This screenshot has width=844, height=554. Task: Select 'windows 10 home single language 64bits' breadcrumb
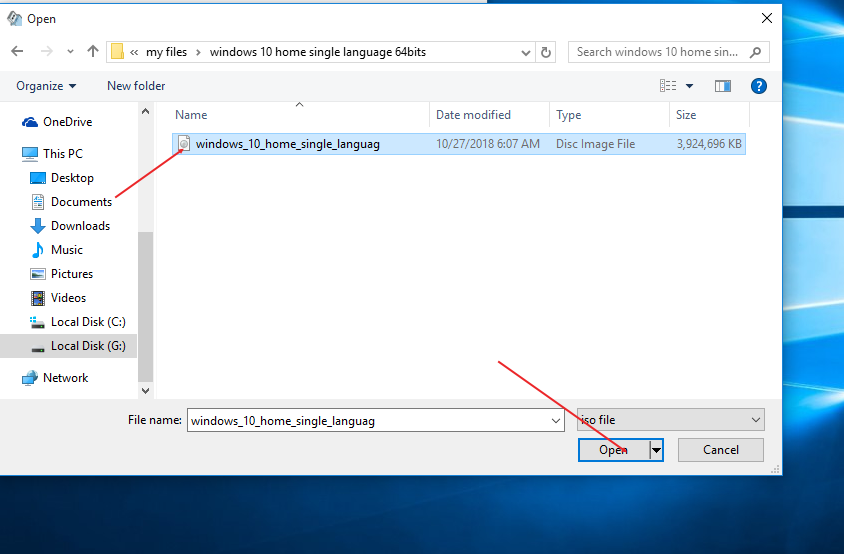(318, 52)
